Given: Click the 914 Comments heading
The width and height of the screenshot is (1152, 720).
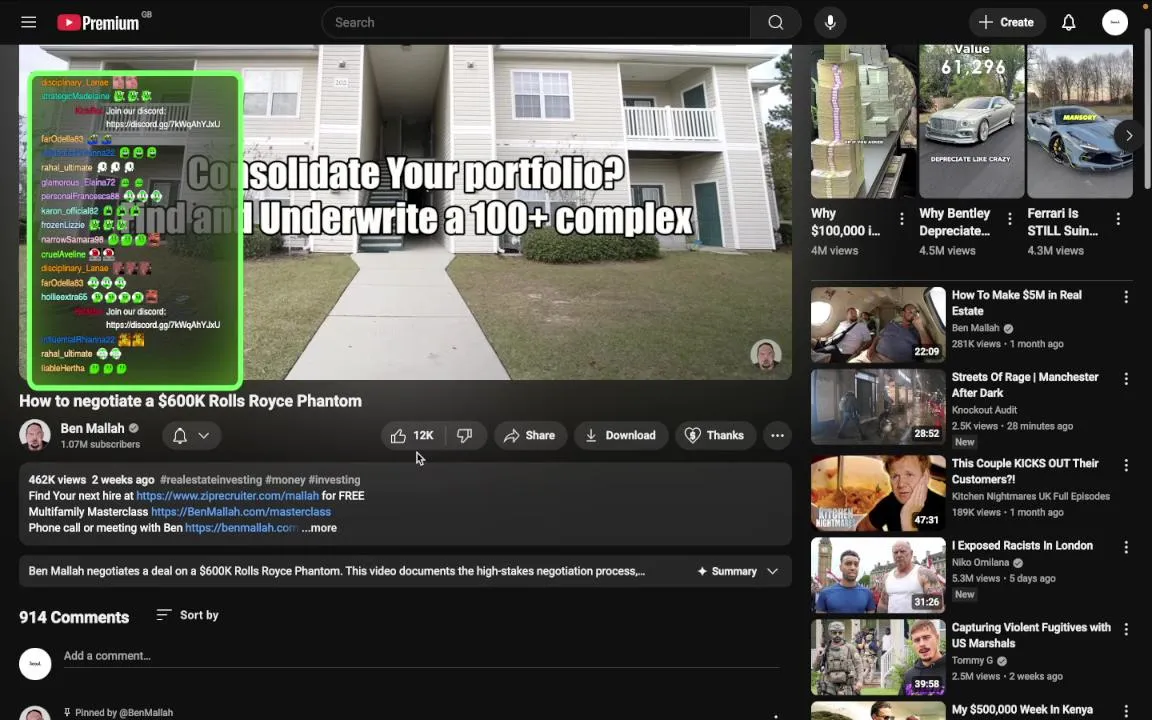Looking at the screenshot, I should [74, 618].
